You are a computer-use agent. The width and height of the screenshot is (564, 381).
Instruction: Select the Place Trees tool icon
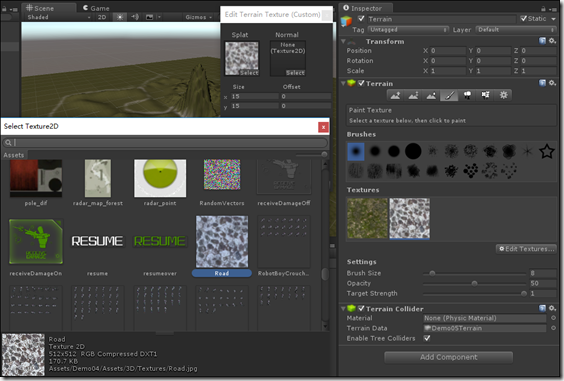[x=467, y=95]
